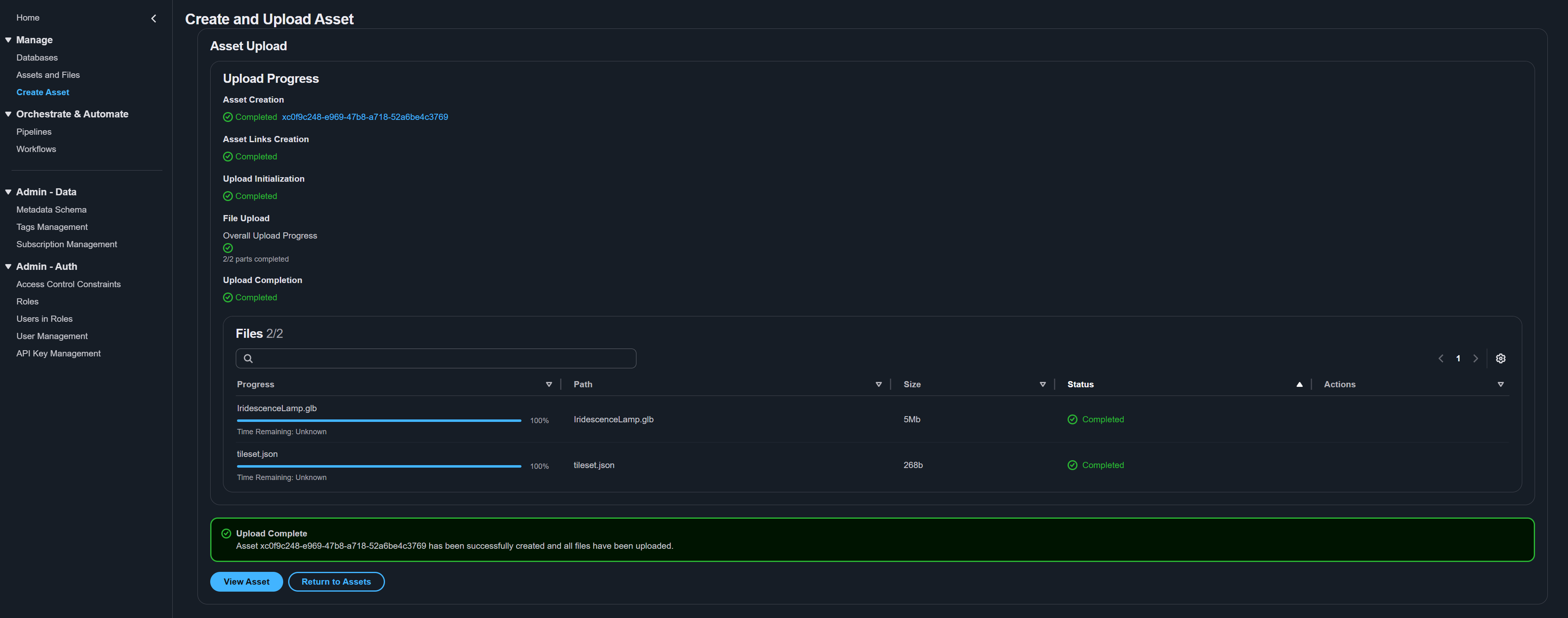Open Workflows page
1568x618 pixels.
[36, 149]
